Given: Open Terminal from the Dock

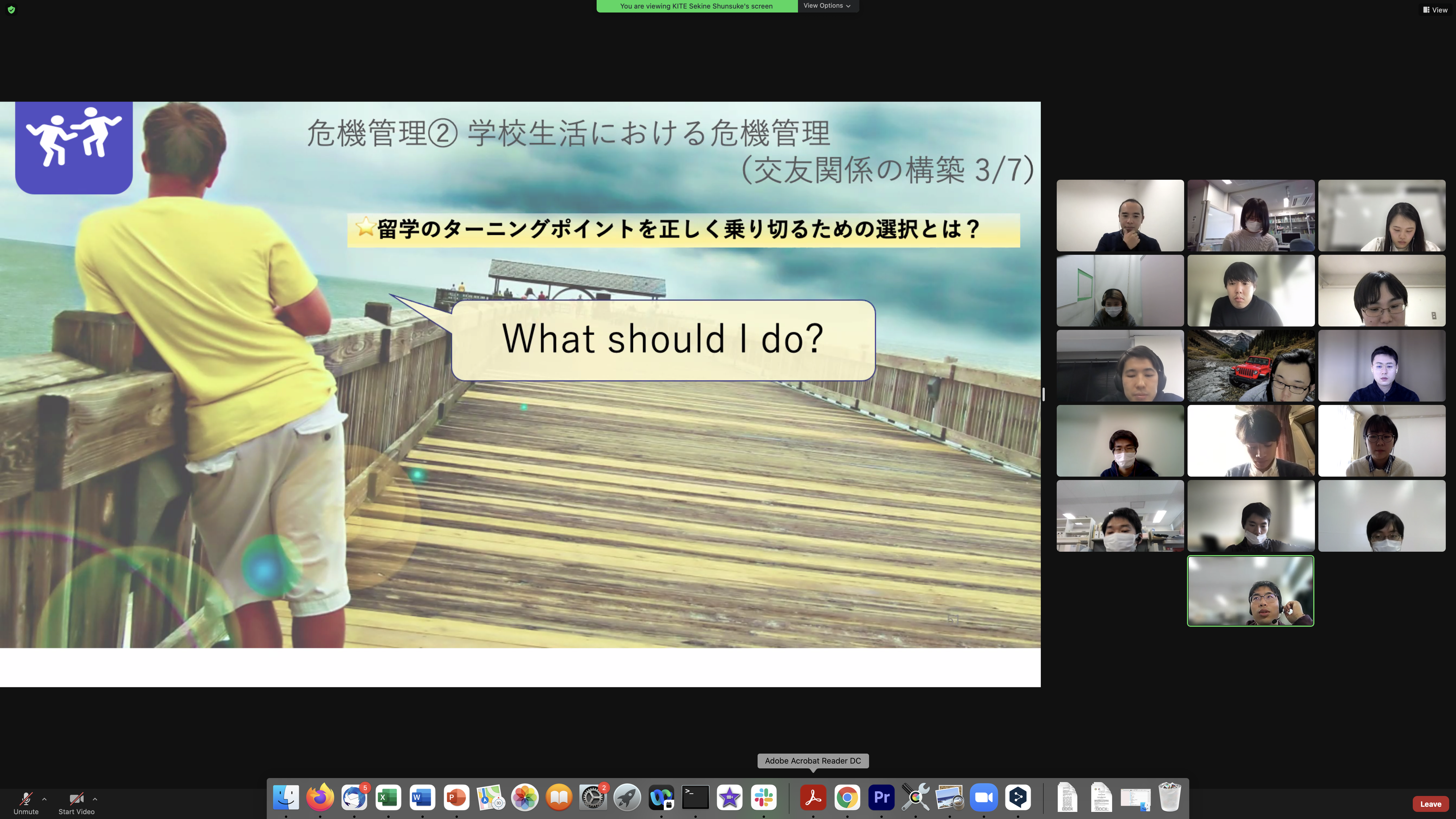Looking at the screenshot, I should point(695,797).
